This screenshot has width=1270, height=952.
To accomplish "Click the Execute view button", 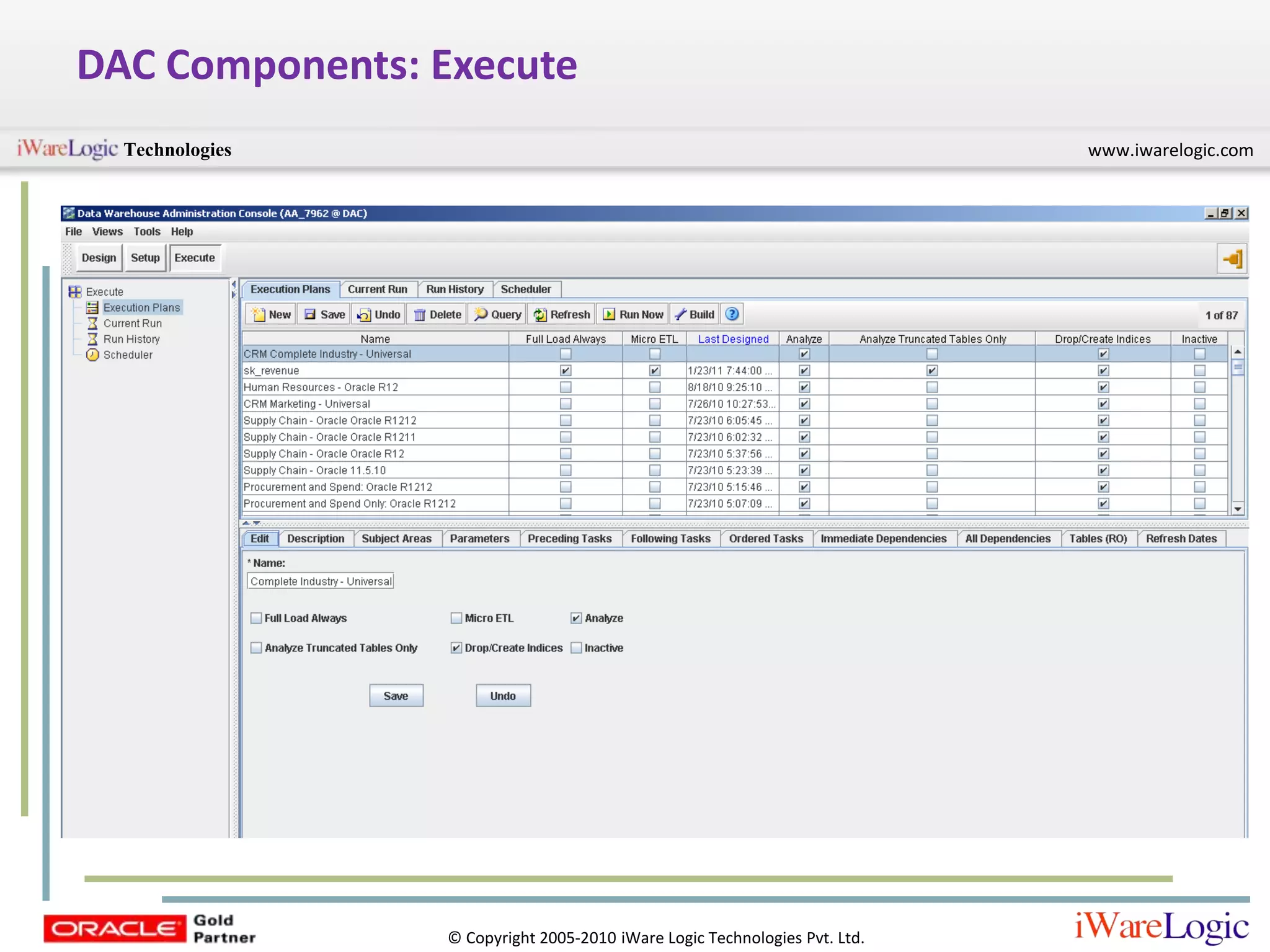I will pyautogui.click(x=195, y=258).
